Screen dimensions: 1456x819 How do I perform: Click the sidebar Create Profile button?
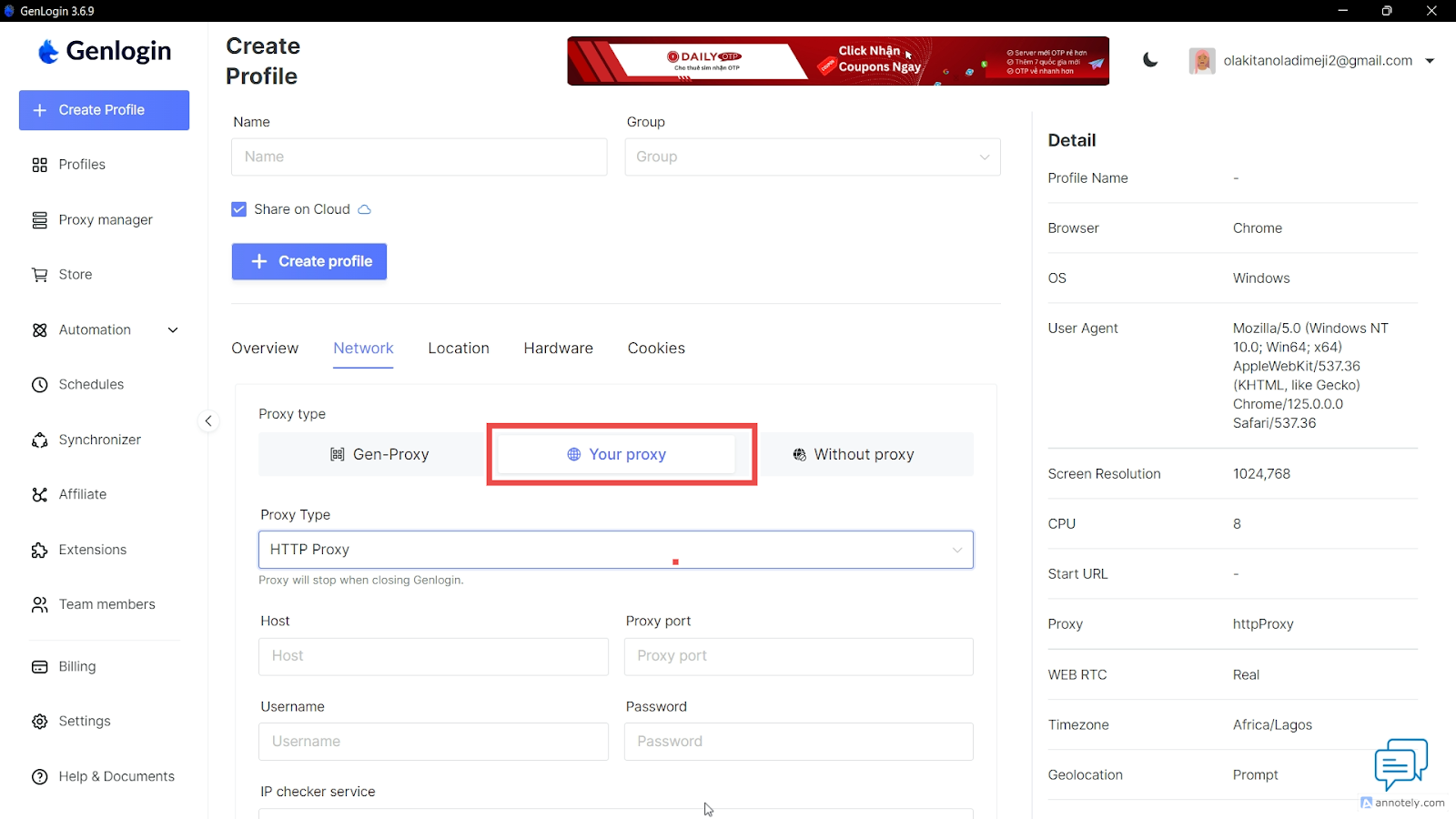[104, 110]
